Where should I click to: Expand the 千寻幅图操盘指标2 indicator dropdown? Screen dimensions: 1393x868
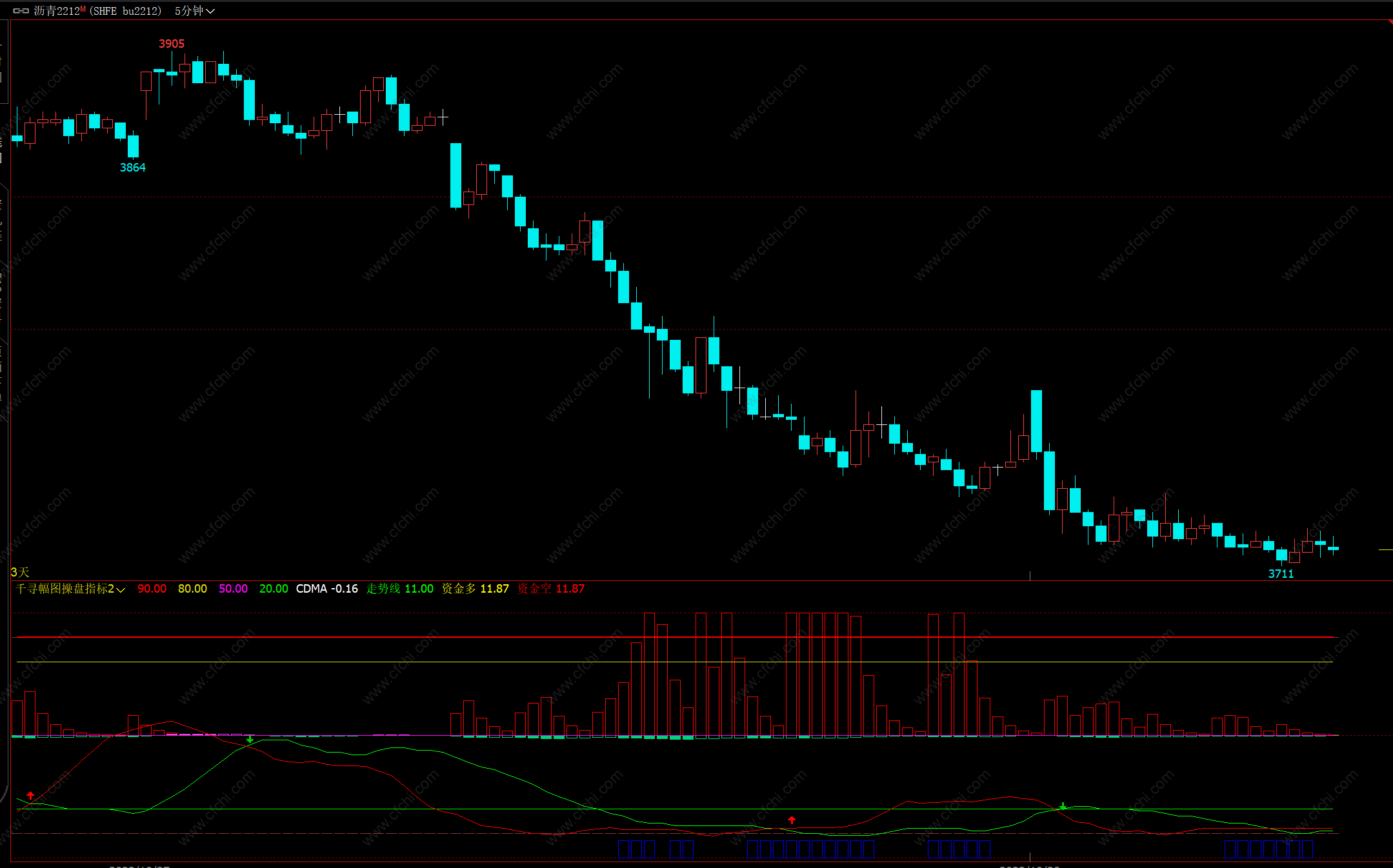pyautogui.click(x=121, y=589)
